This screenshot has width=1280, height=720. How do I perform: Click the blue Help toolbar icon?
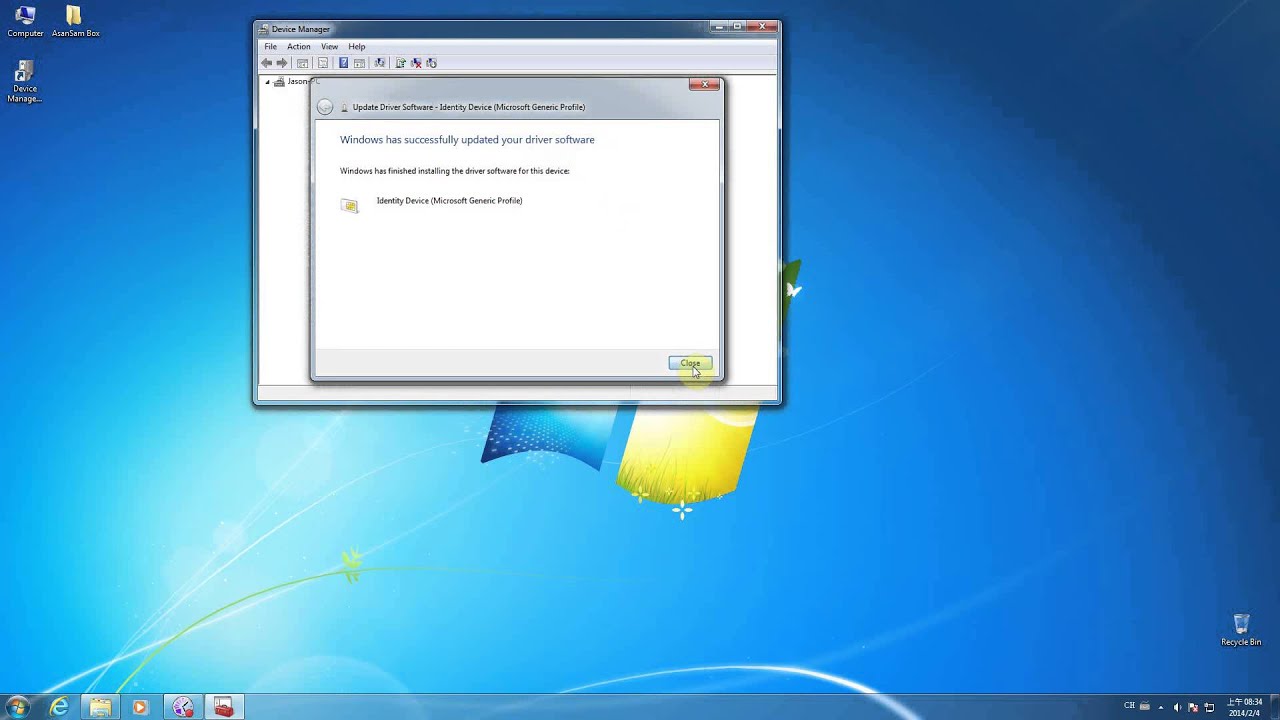343,63
